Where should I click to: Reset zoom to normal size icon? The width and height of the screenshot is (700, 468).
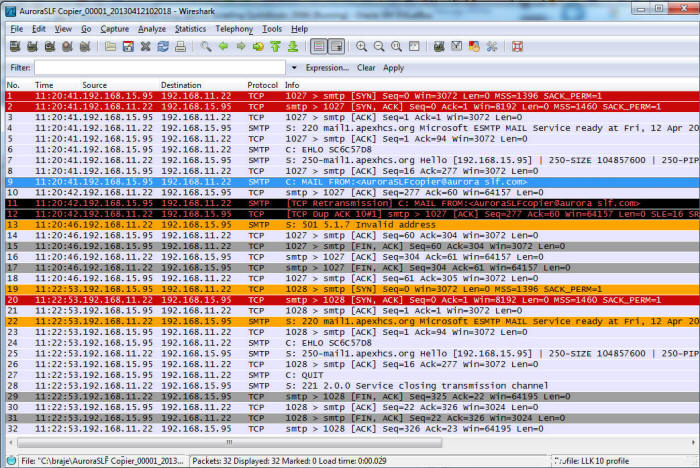(x=396, y=46)
